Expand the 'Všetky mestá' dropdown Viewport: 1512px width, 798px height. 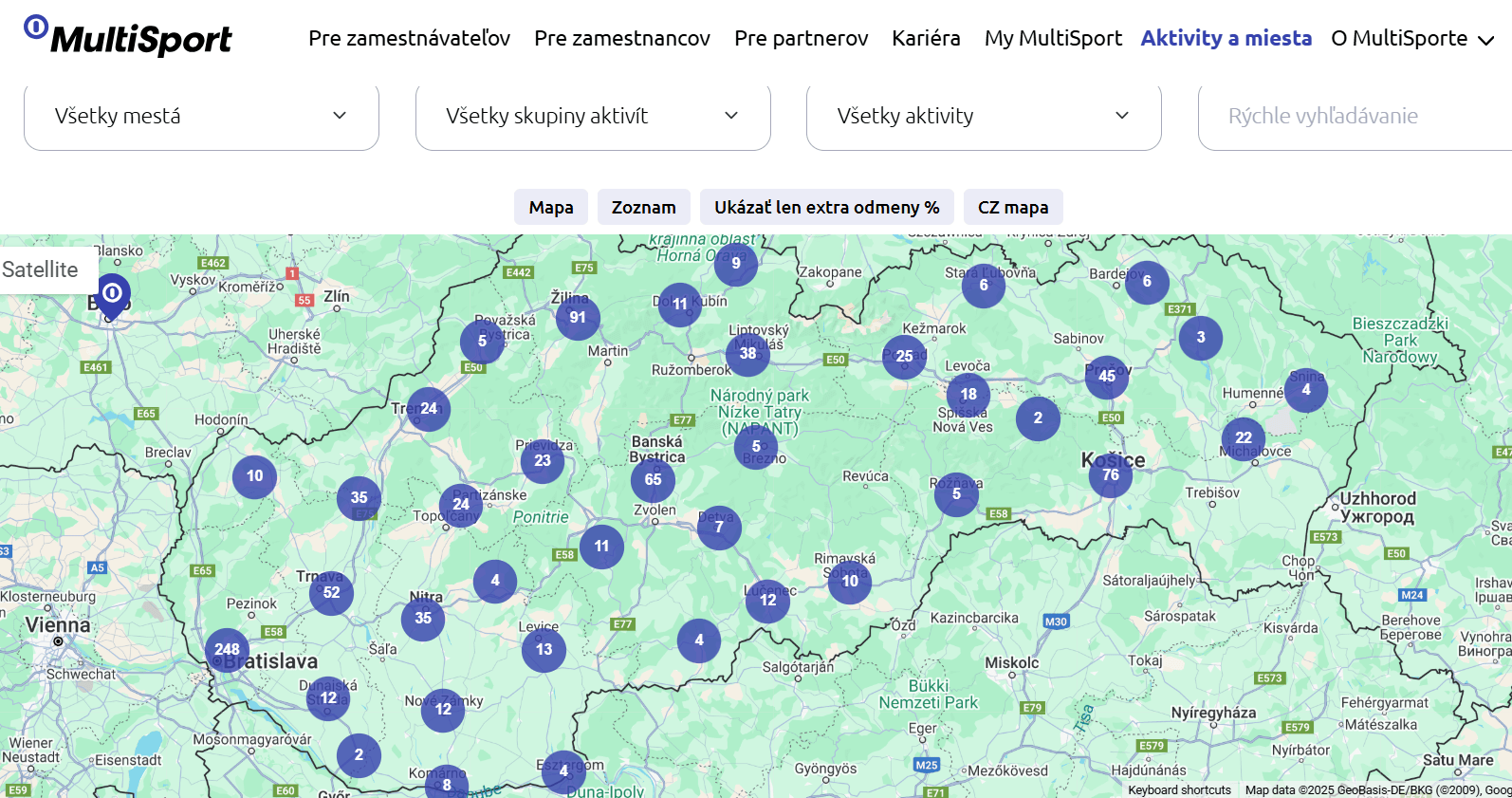pyautogui.click(x=201, y=116)
